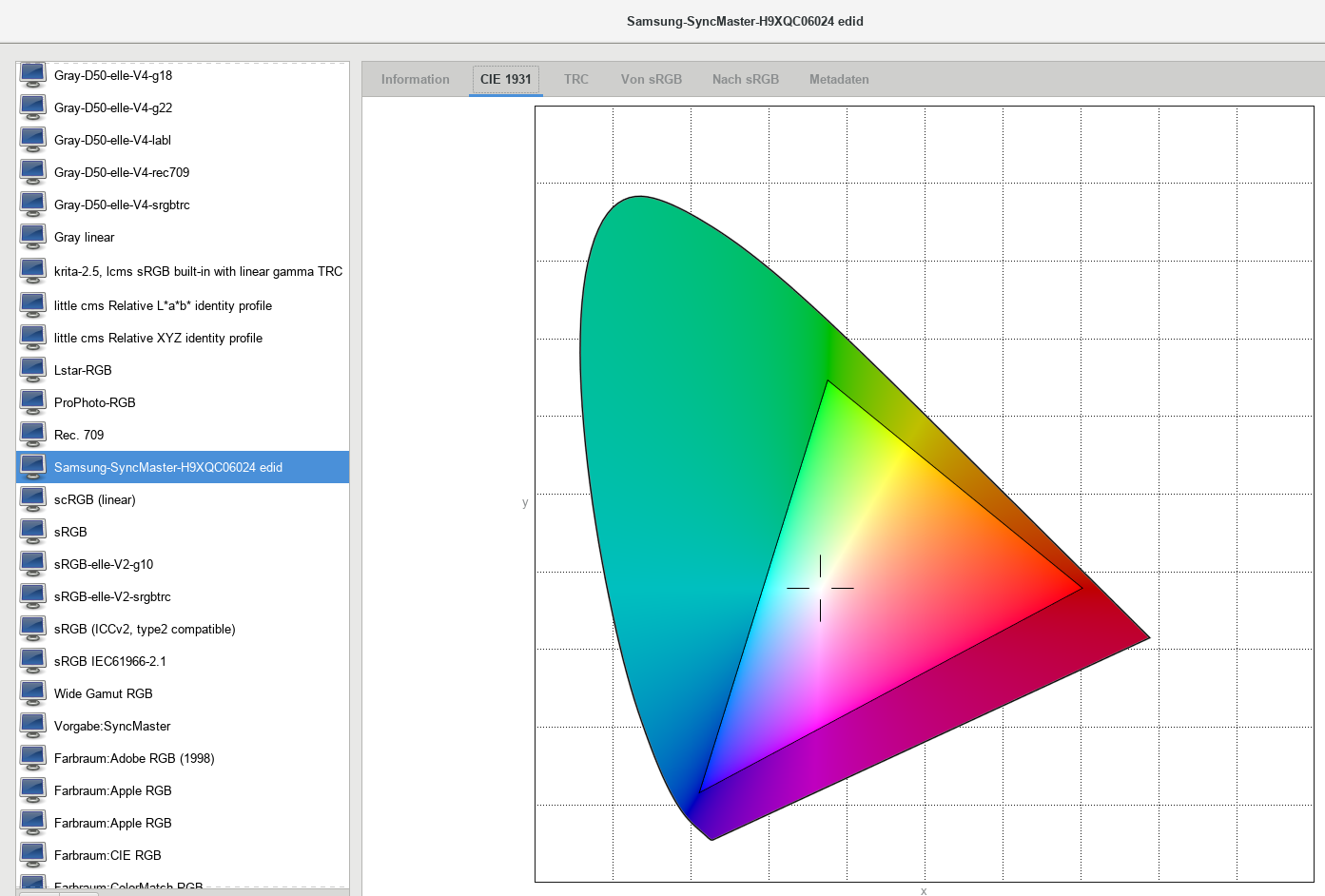
Task: Switch to the CIE 1931 tab
Action: pos(506,80)
